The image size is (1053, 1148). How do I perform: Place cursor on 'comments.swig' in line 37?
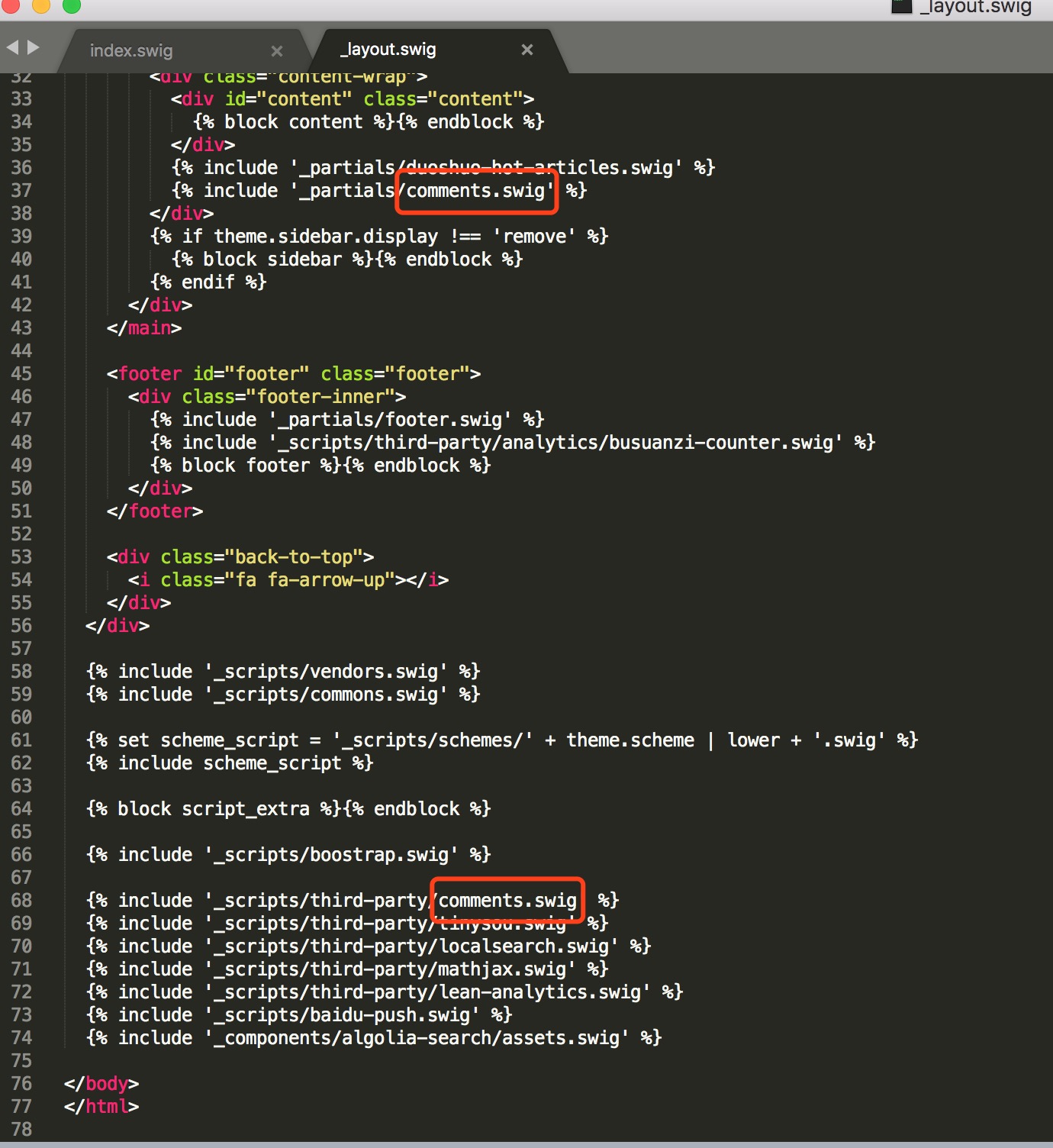click(475, 191)
